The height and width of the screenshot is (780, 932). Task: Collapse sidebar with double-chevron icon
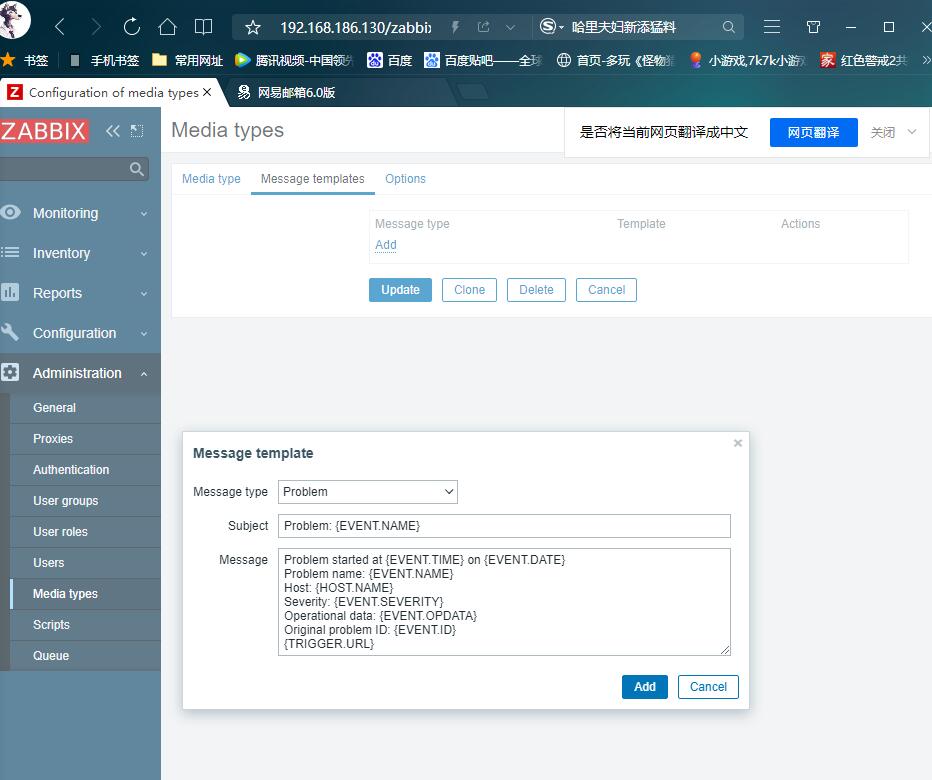pos(112,131)
